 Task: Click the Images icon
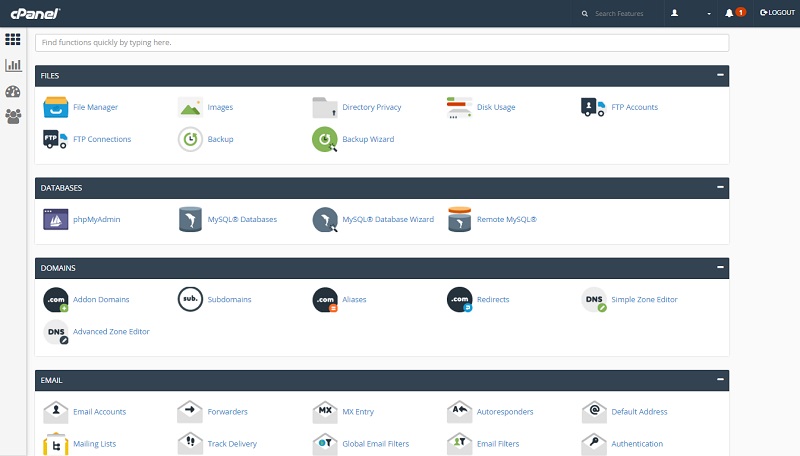click(x=190, y=107)
